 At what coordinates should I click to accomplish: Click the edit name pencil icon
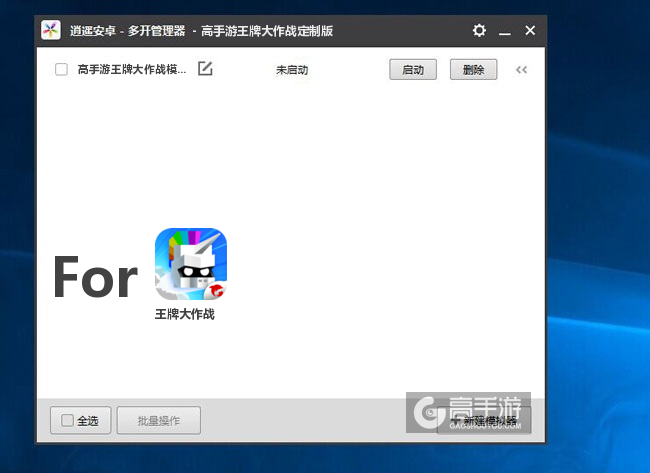[x=205, y=68]
